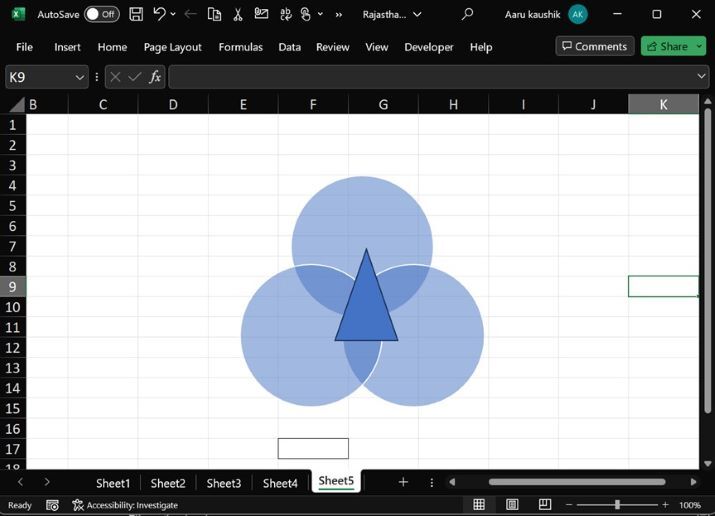Open the File menu
Viewport: 715px width, 516px height.
[24, 47]
